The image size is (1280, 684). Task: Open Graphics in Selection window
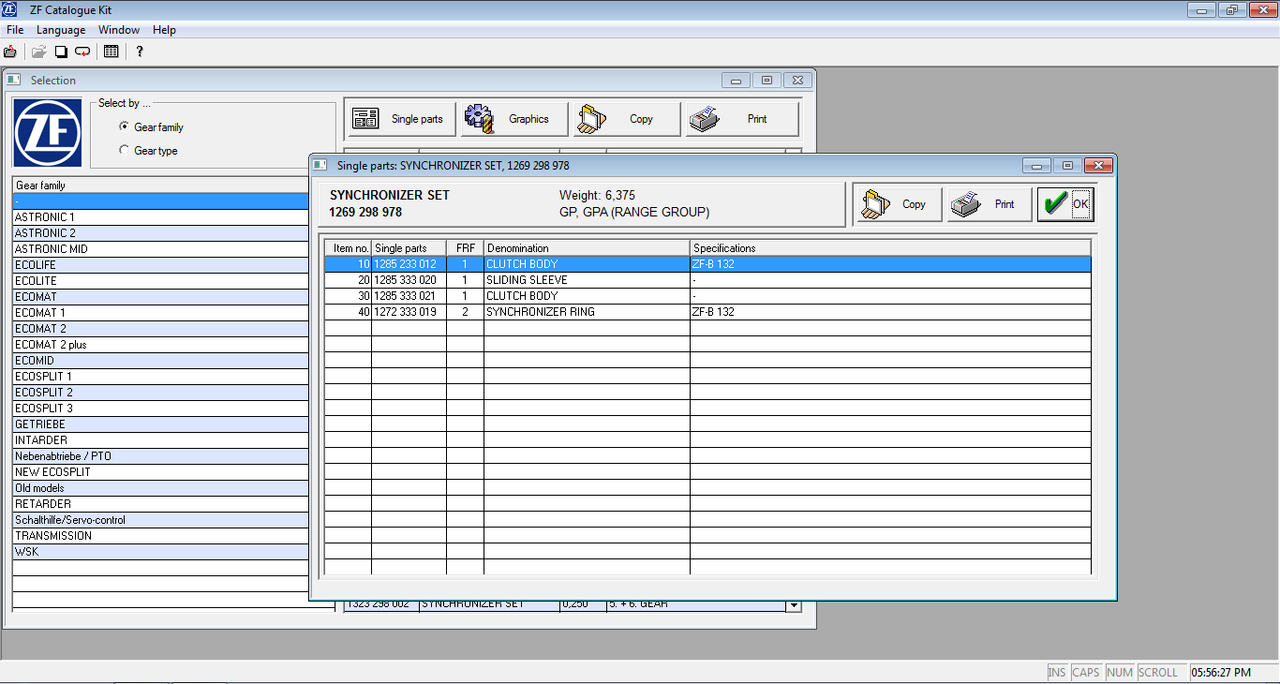[514, 119]
